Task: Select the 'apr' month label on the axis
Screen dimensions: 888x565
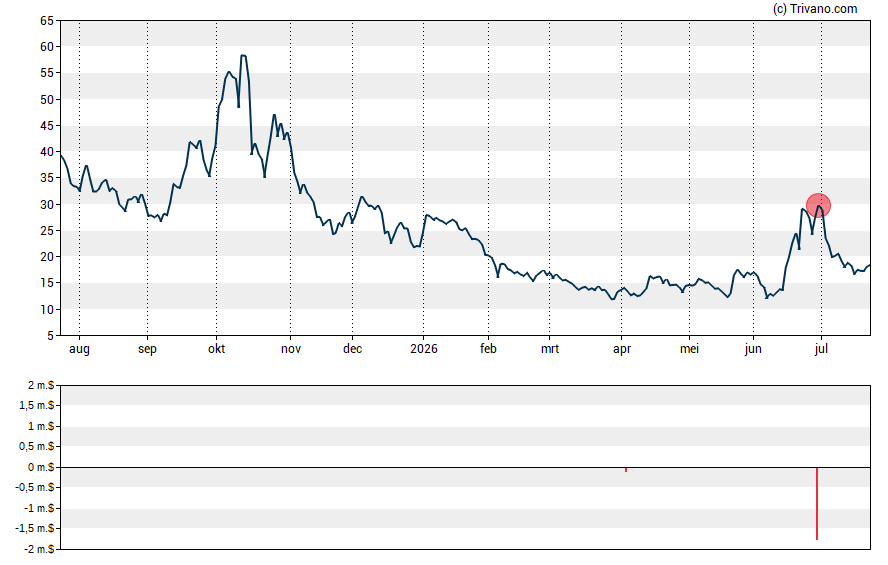Action: pos(621,349)
